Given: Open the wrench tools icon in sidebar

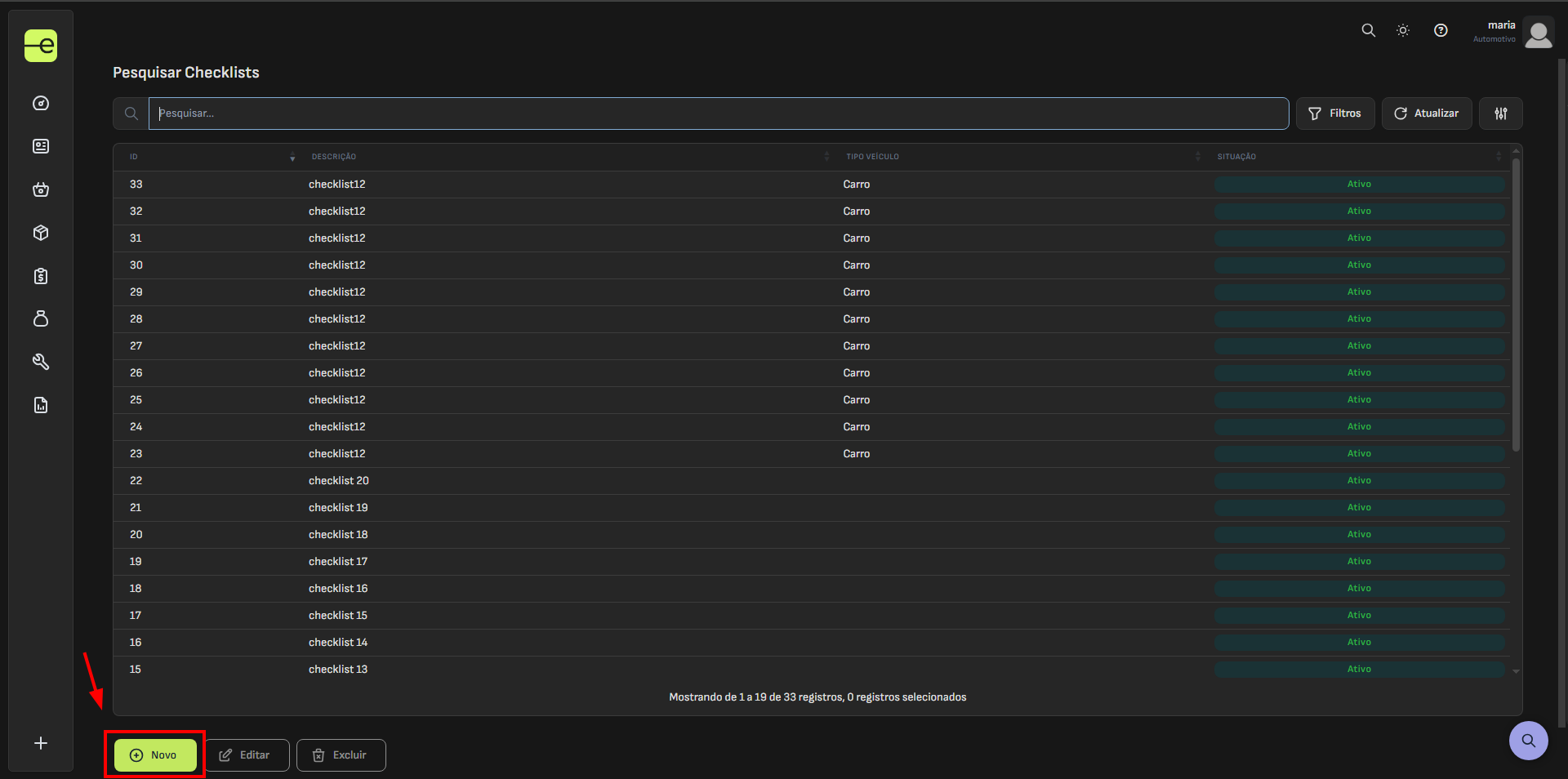Looking at the screenshot, I should coord(41,362).
